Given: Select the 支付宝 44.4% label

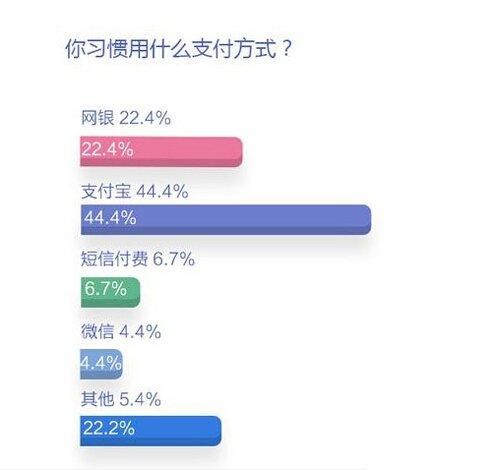Looking at the screenshot, I should click(135, 191).
